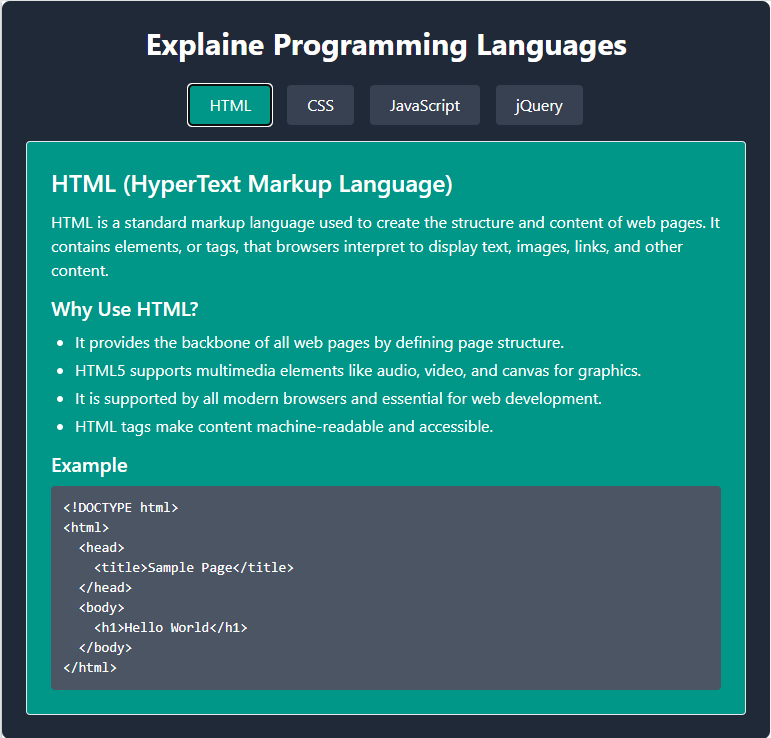This screenshot has width=771, height=738.
Task: Click the Why Use HTML? subheading
Action: click(125, 309)
